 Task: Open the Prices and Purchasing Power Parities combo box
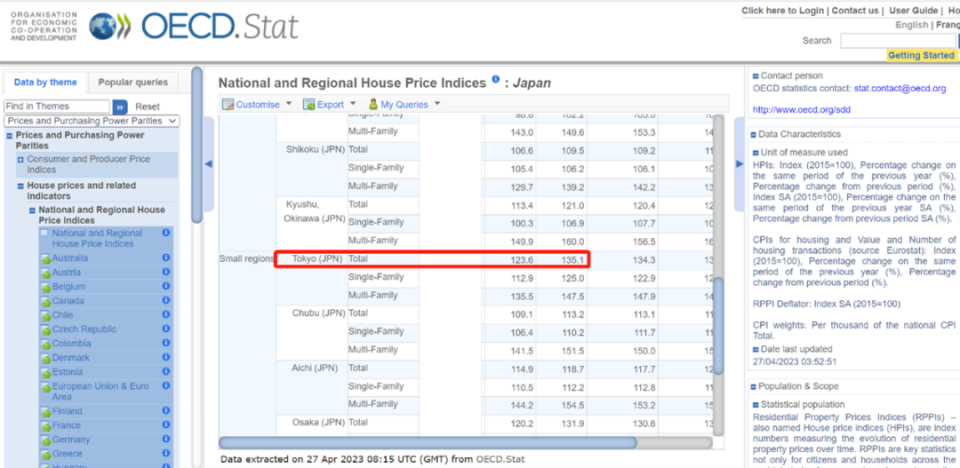tap(92, 121)
